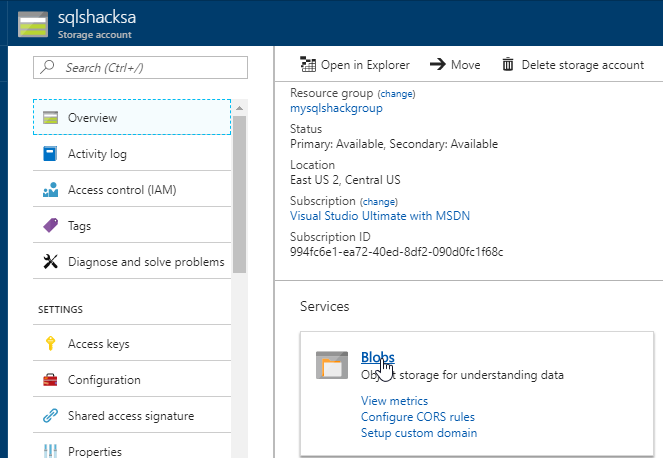Screen dimensions: 663x458
Task: Click the Blobs service tile icon
Action: click(332, 364)
